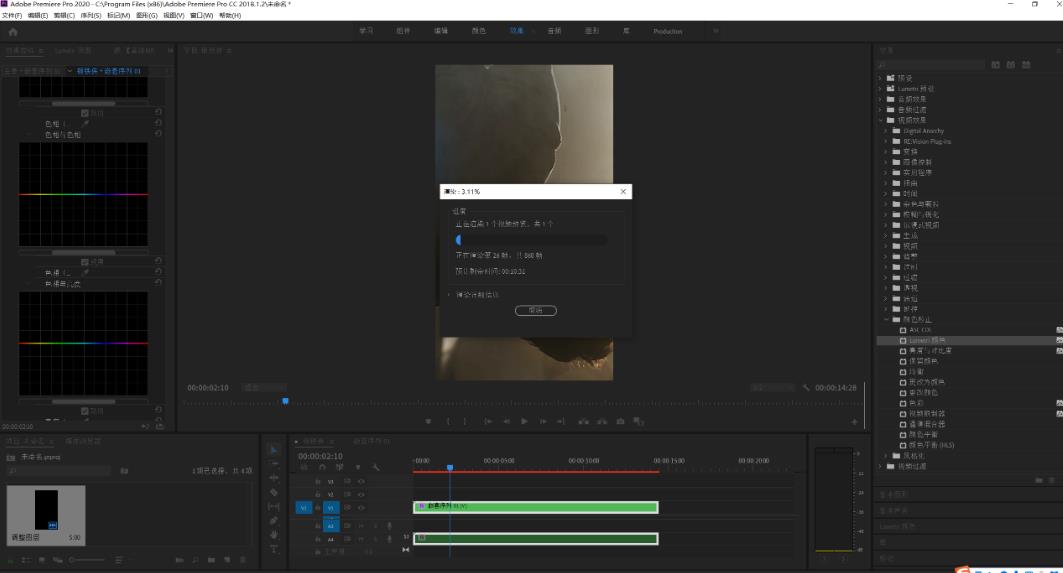Switch to the 音频 workspace tab
The height and width of the screenshot is (573, 1063).
[x=554, y=32]
